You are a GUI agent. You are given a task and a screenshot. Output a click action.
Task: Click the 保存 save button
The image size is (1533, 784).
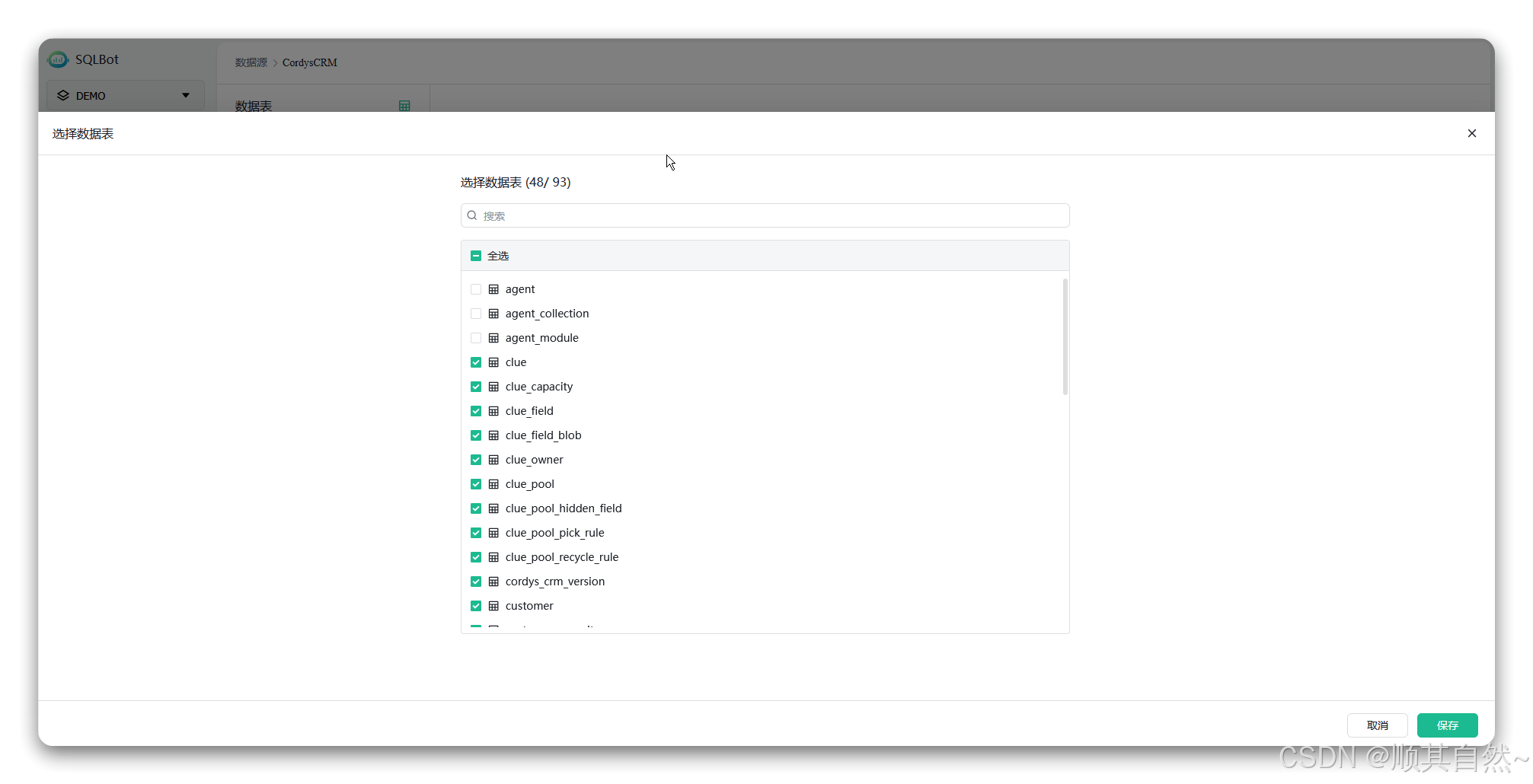click(1446, 725)
